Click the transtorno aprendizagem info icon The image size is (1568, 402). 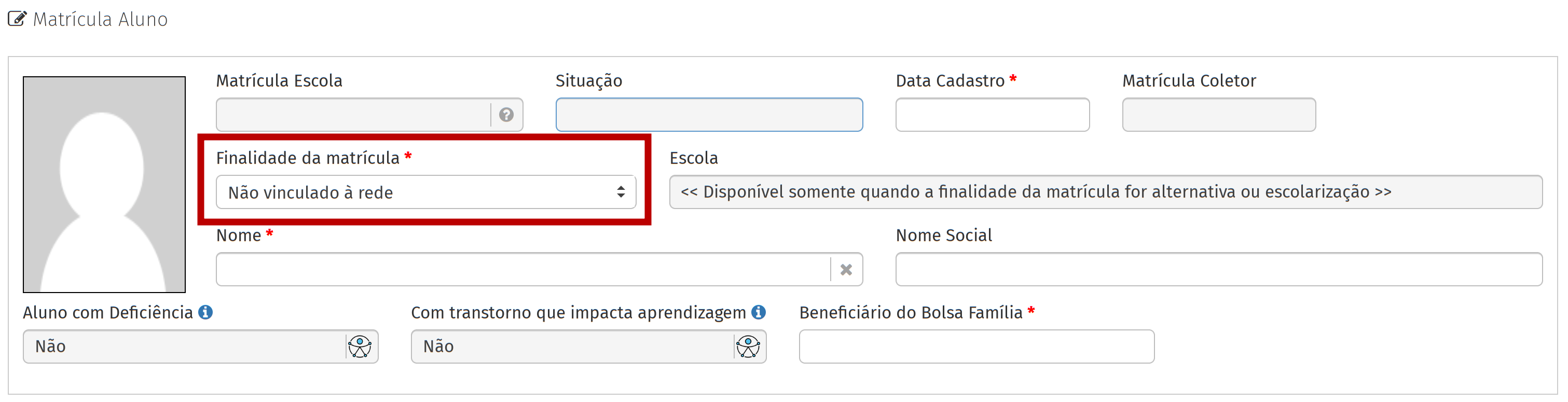[x=759, y=312]
